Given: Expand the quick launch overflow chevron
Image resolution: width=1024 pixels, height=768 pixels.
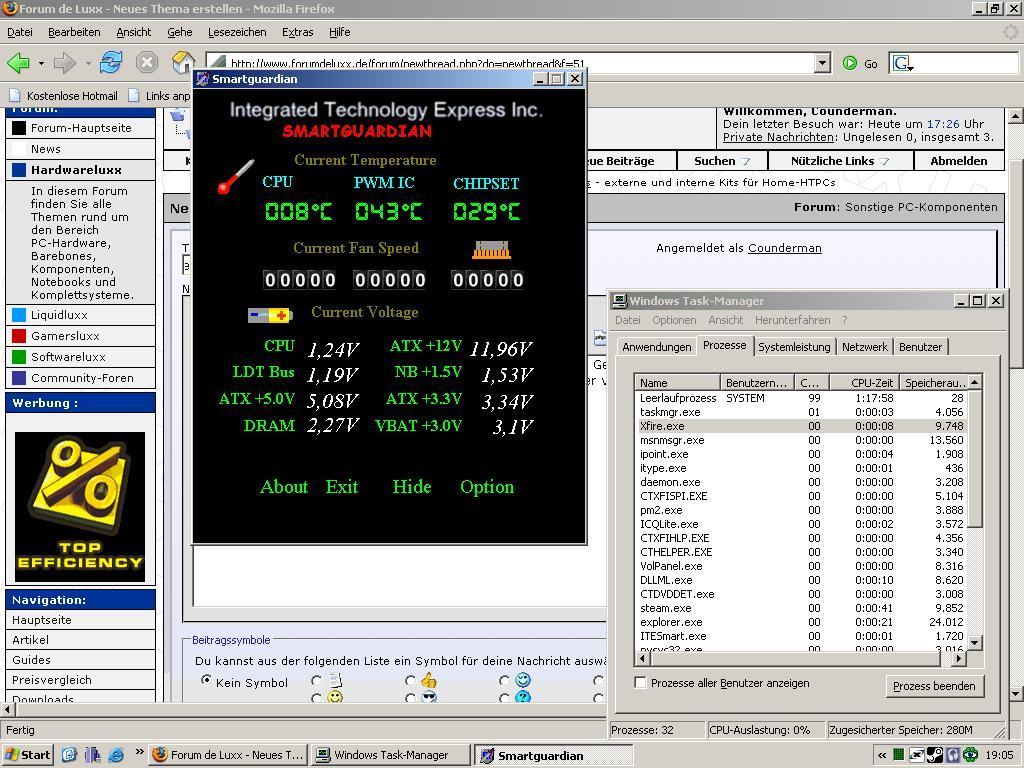Looking at the screenshot, I should pyautogui.click(x=139, y=752).
